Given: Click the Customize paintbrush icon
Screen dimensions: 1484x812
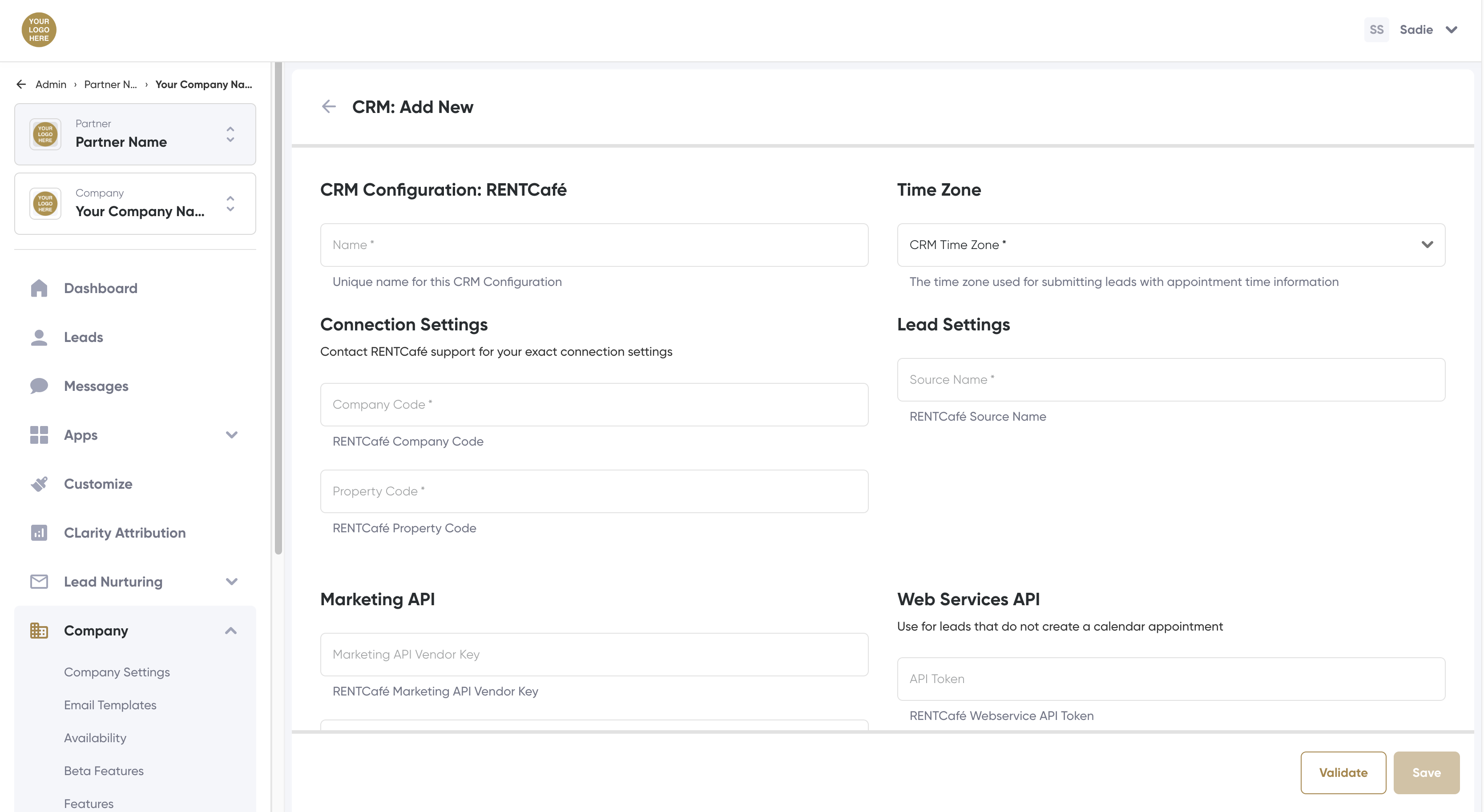Looking at the screenshot, I should click(39, 484).
